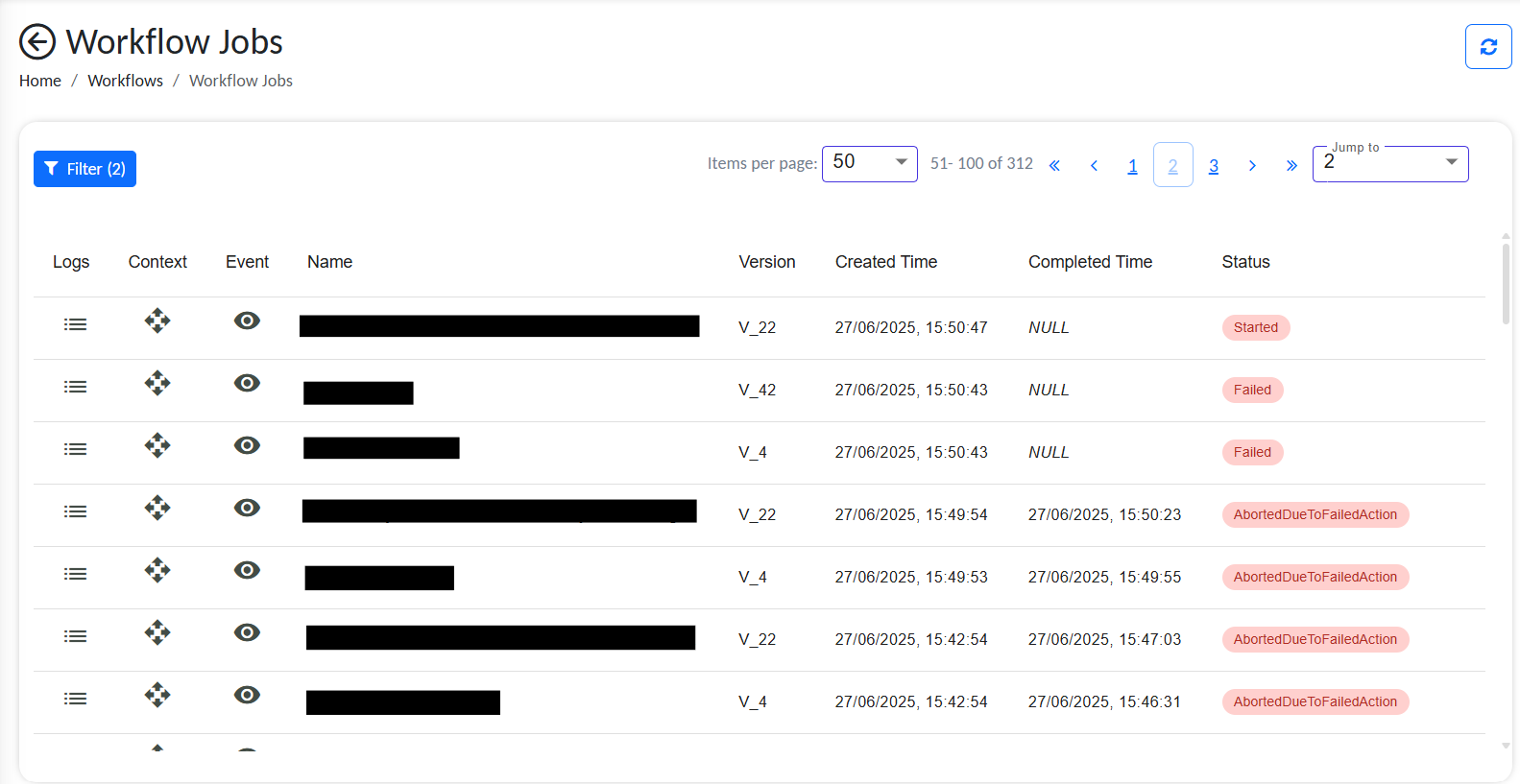
Task: Go to next page chevron
Action: click(1252, 166)
